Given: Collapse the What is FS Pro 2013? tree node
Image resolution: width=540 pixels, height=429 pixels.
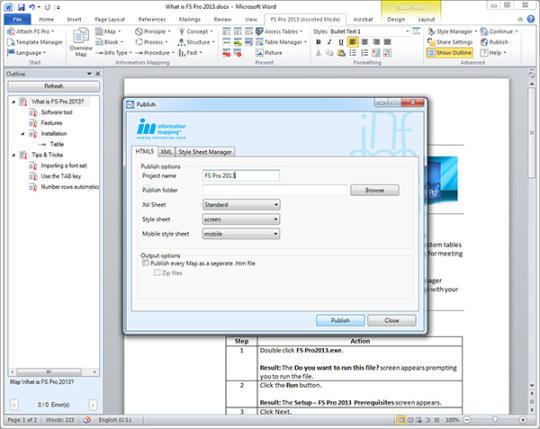Looking at the screenshot, I should pos(13,102).
